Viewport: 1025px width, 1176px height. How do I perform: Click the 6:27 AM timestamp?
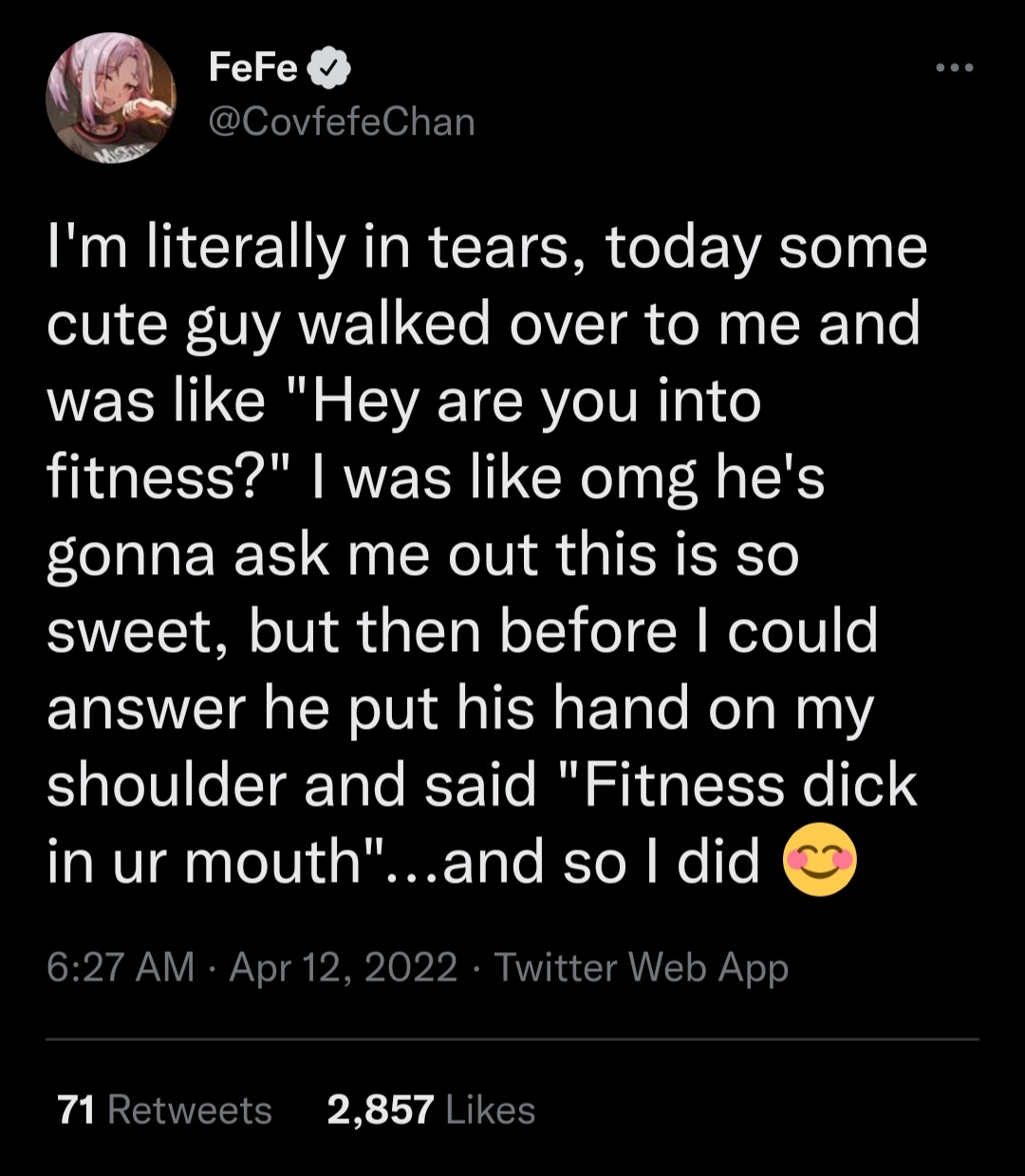pos(120,967)
